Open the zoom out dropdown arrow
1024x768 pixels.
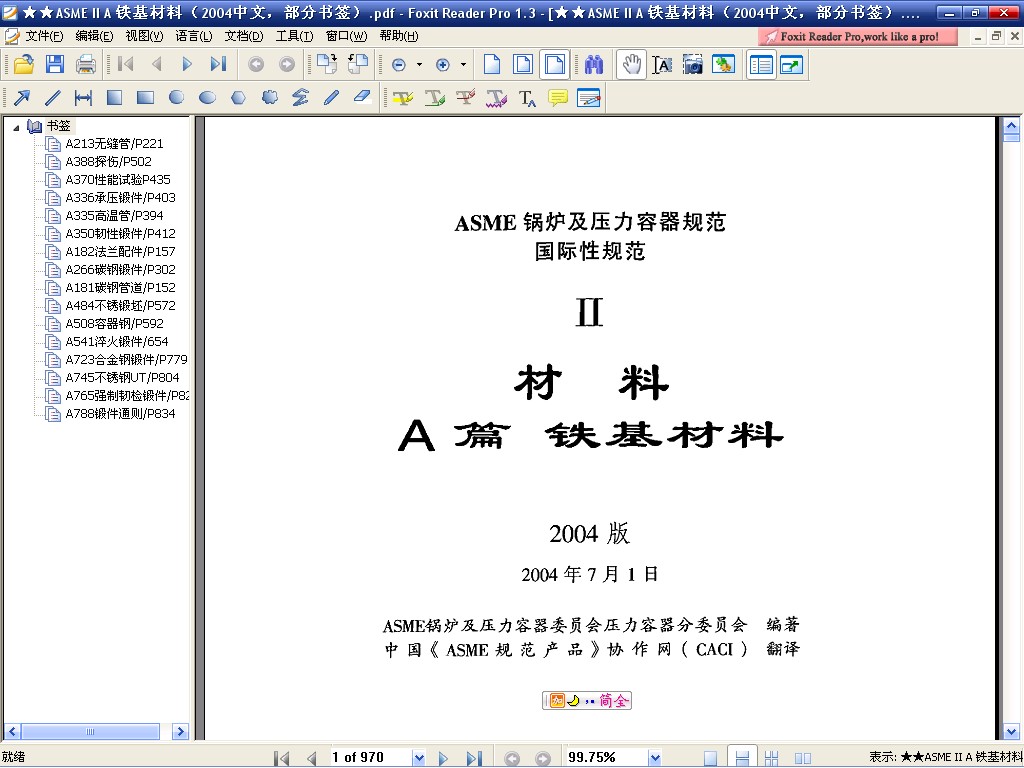tap(419, 65)
